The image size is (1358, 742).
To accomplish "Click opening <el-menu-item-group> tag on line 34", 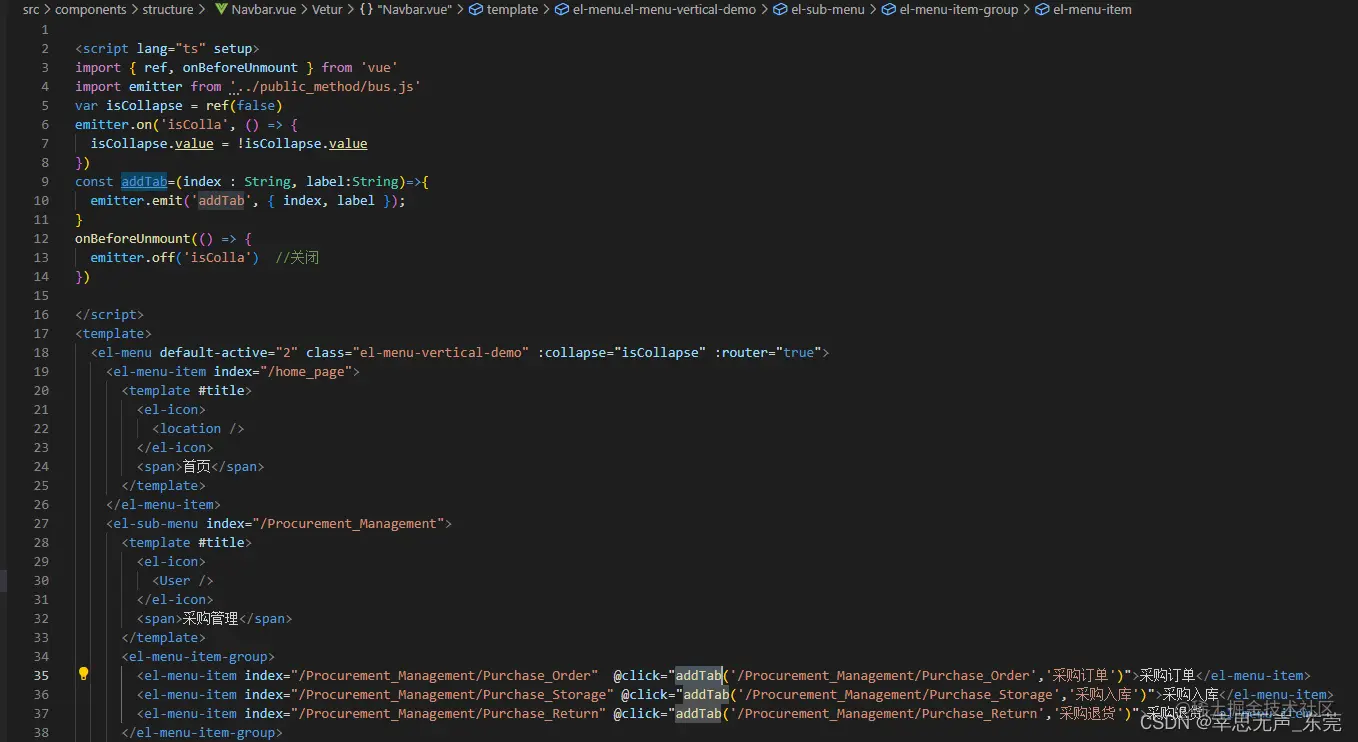I will (198, 656).
